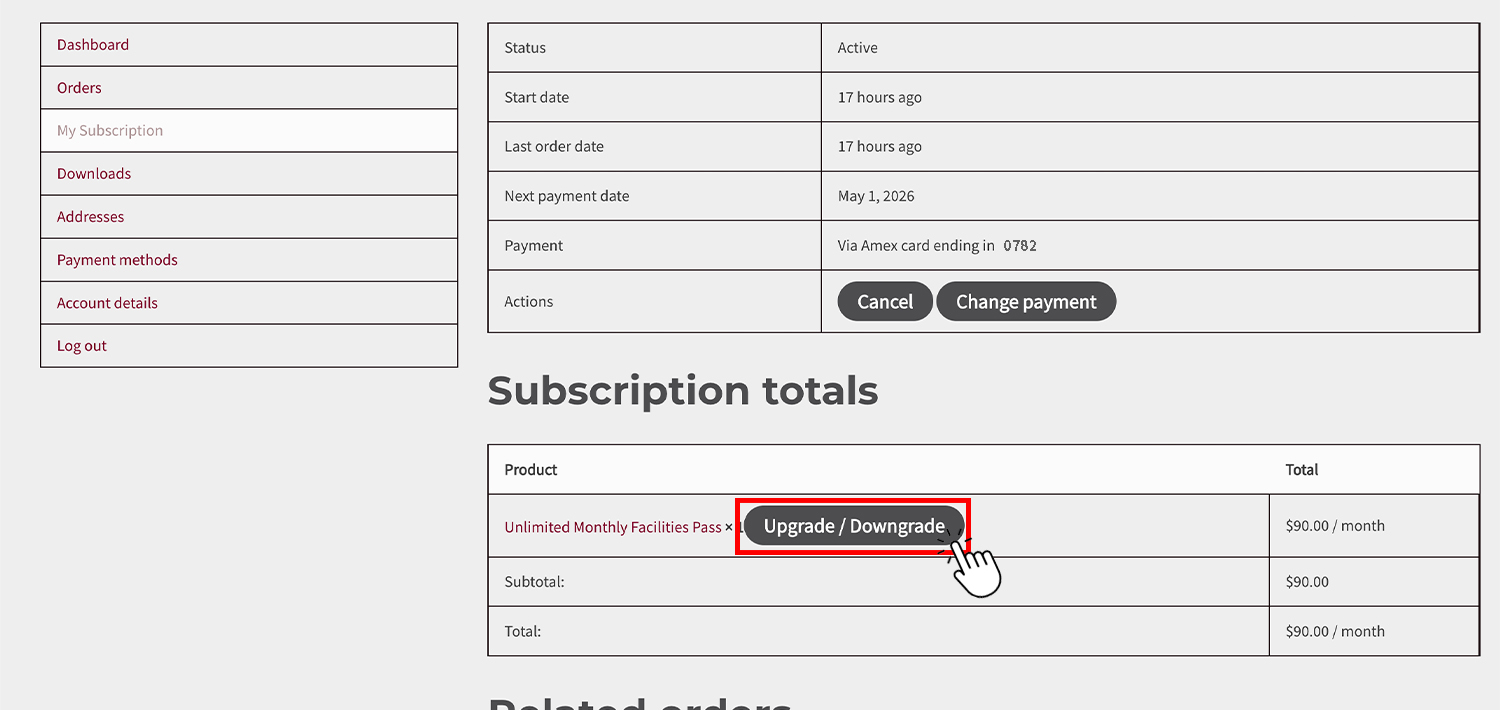The width and height of the screenshot is (1500, 710).
Task: Click the Total column header
Action: pos(1302,470)
